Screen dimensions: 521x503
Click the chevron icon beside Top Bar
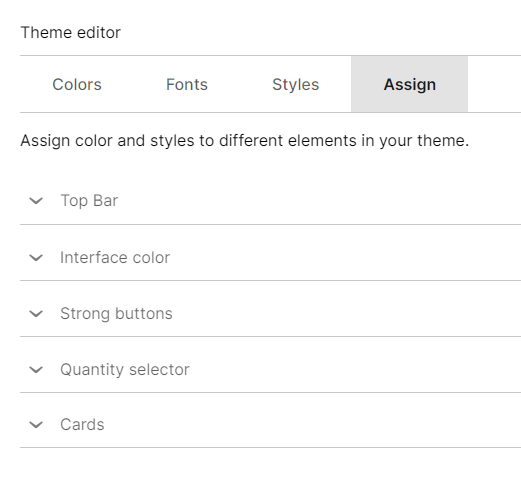coord(36,201)
